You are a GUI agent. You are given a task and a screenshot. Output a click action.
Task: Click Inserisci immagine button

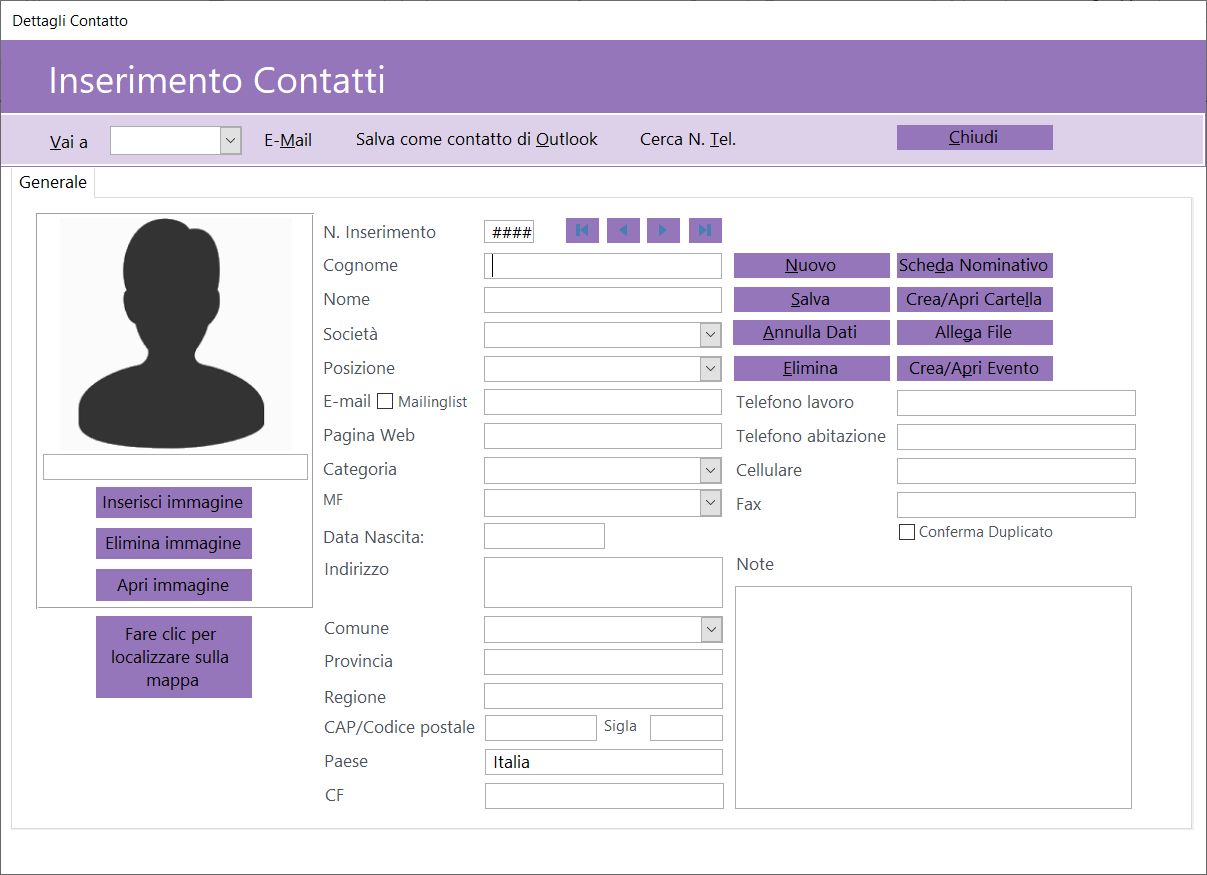[x=173, y=502]
